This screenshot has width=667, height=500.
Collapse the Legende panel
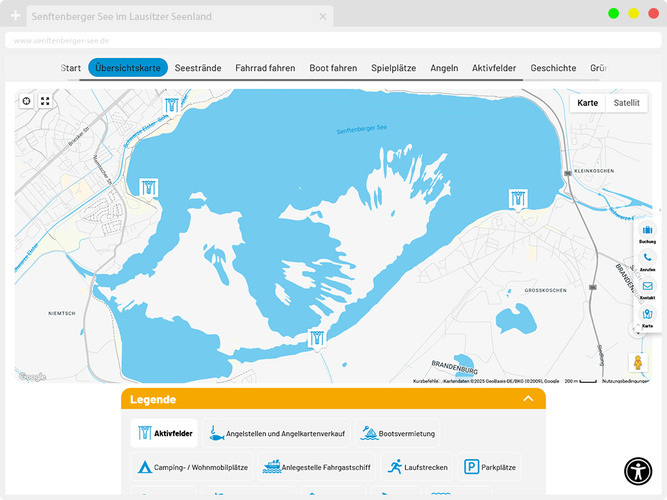pos(528,399)
